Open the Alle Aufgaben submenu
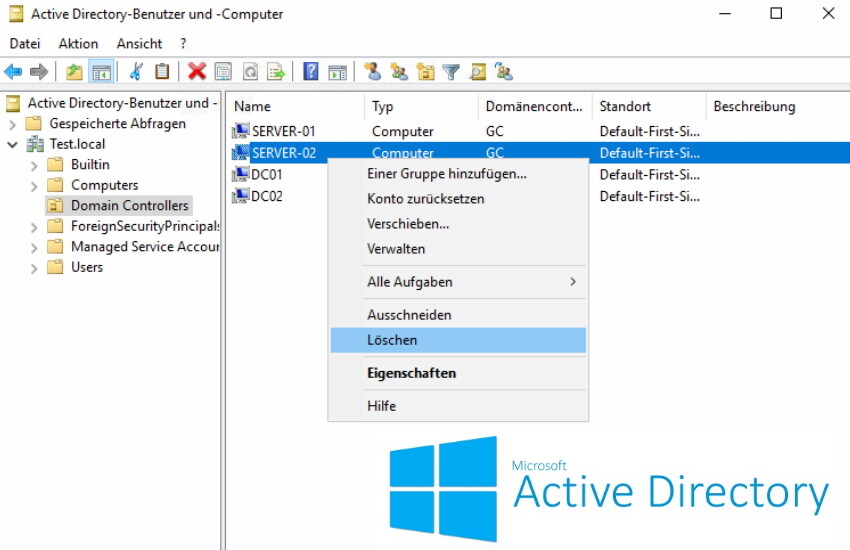The image size is (850, 550). click(458, 282)
